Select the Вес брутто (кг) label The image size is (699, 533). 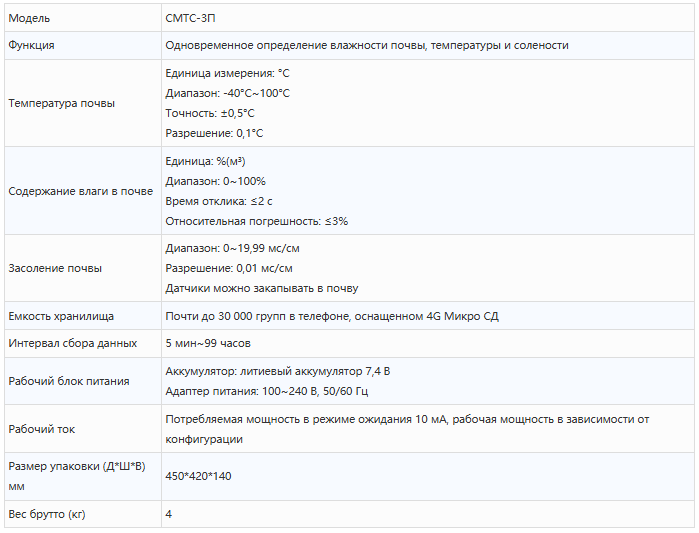point(47,514)
